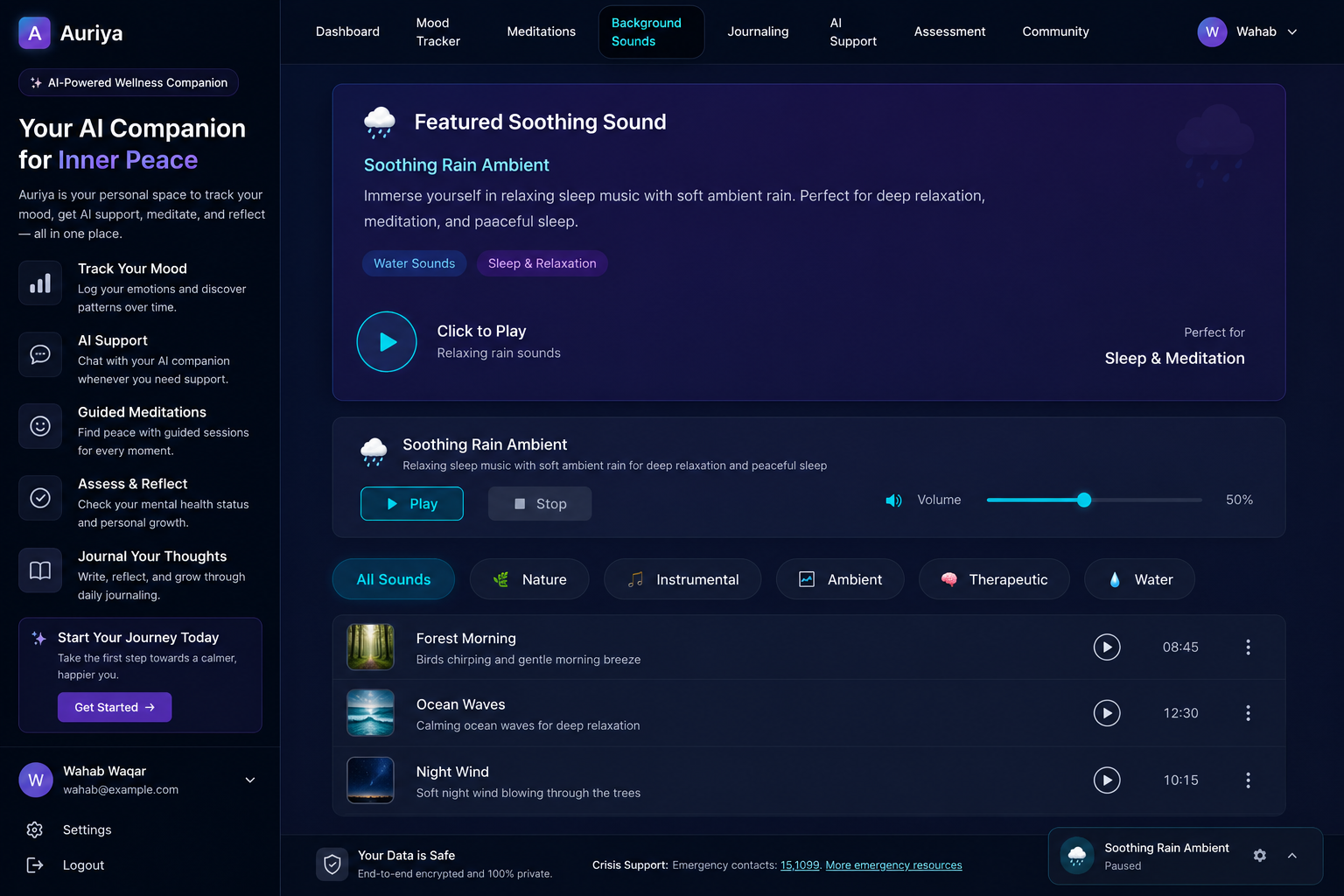The width and height of the screenshot is (1344, 896).
Task: Mute using the volume speaker icon
Action: pos(893,500)
